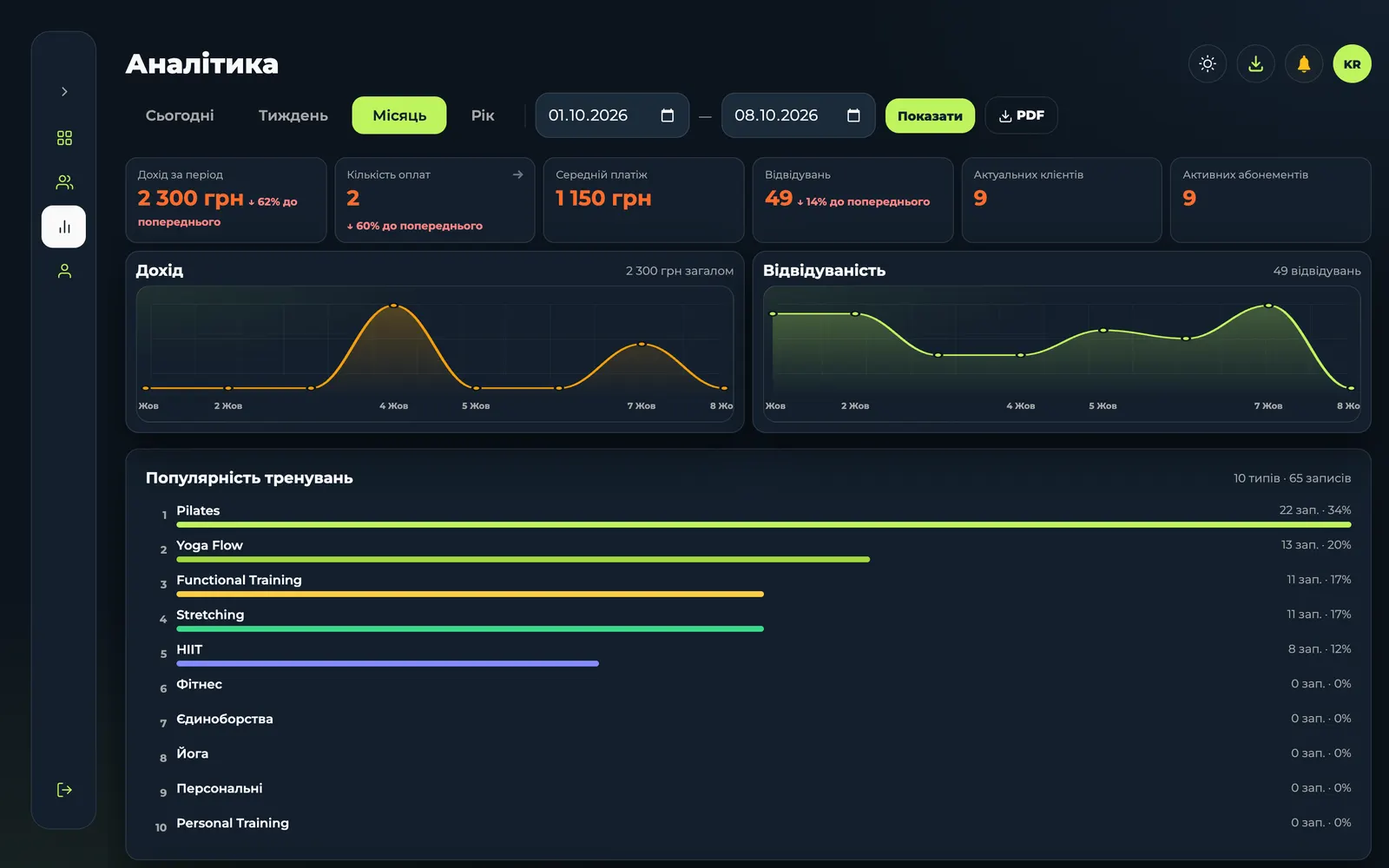
Task: Click the Актуальних клієнтів card
Action: [1062, 200]
